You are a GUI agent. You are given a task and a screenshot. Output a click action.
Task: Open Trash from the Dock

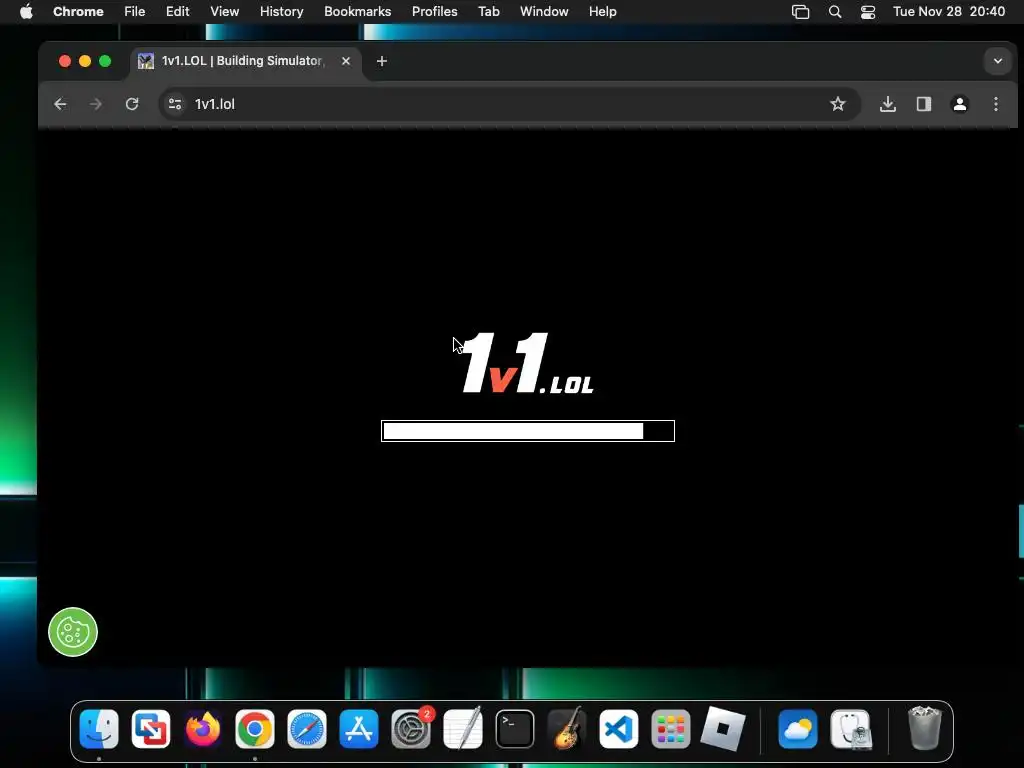(925, 729)
